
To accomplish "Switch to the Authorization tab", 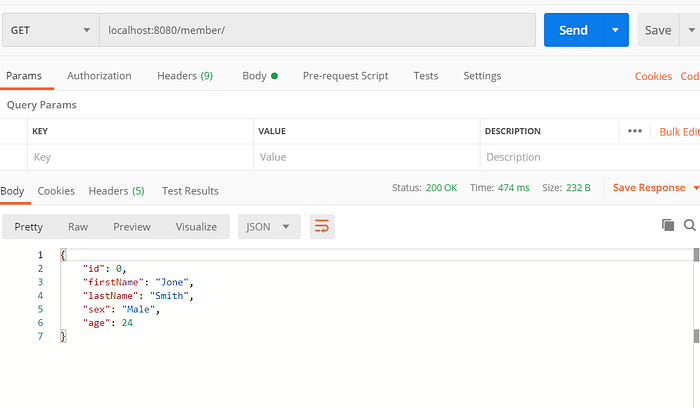I will coord(99,76).
